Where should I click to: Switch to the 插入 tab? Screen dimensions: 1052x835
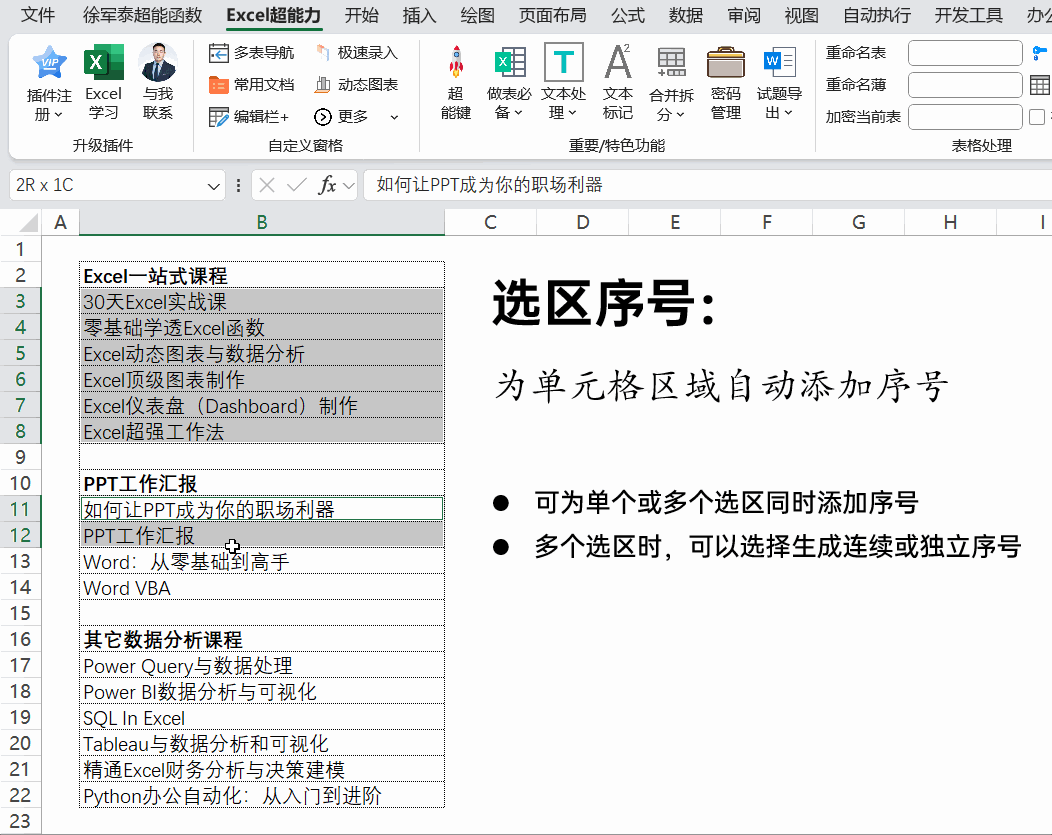tap(419, 15)
